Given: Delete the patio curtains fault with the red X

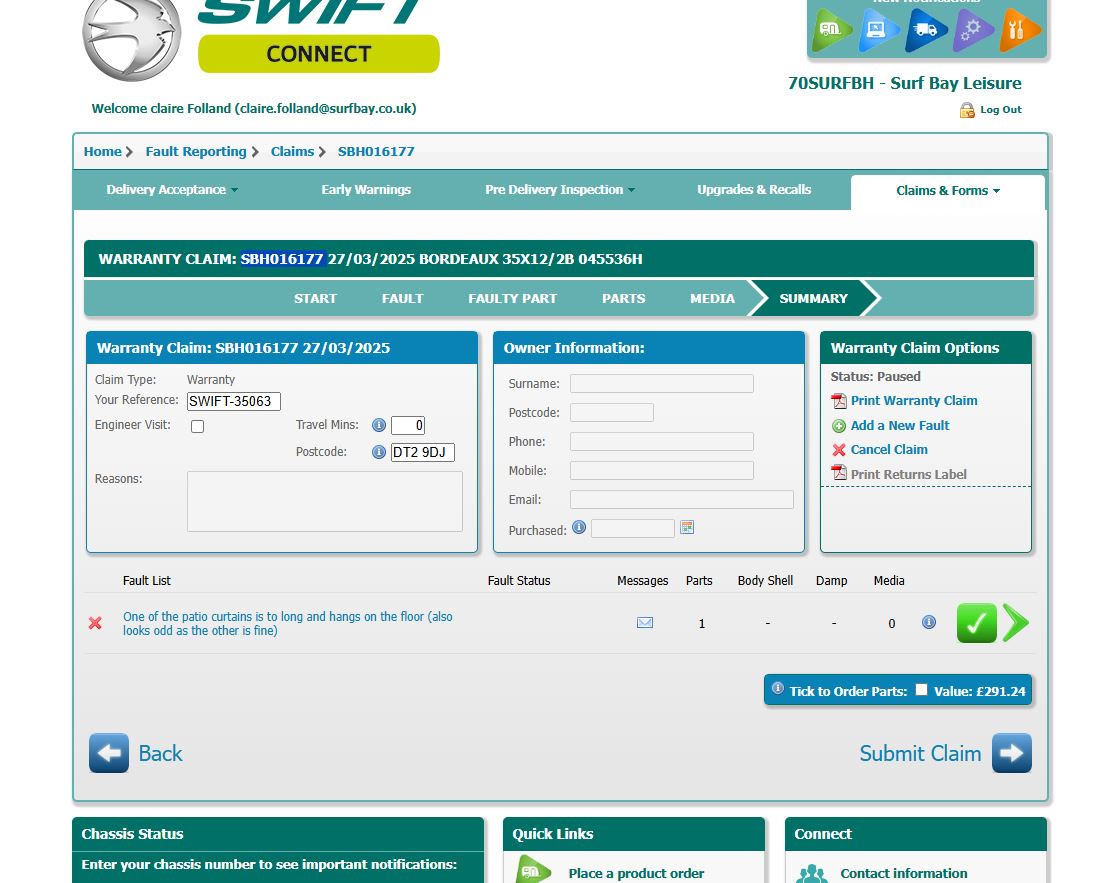Looking at the screenshot, I should click(x=95, y=623).
